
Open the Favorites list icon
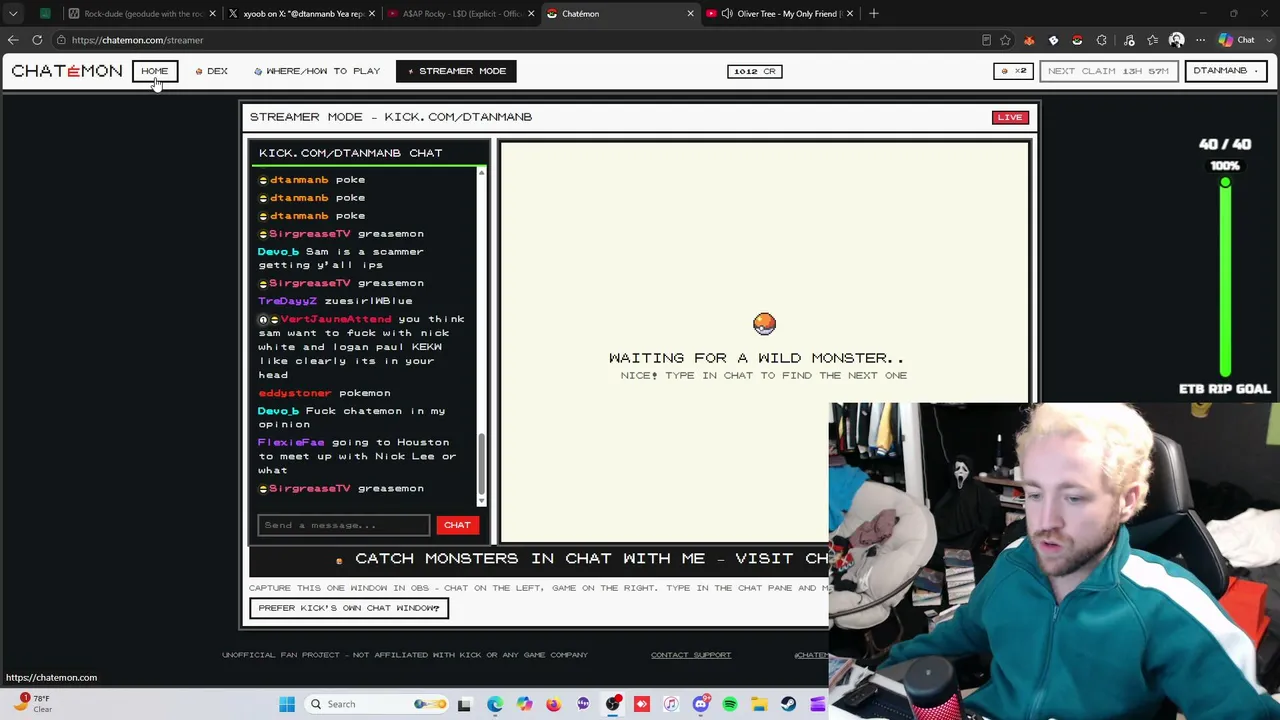point(1153,40)
